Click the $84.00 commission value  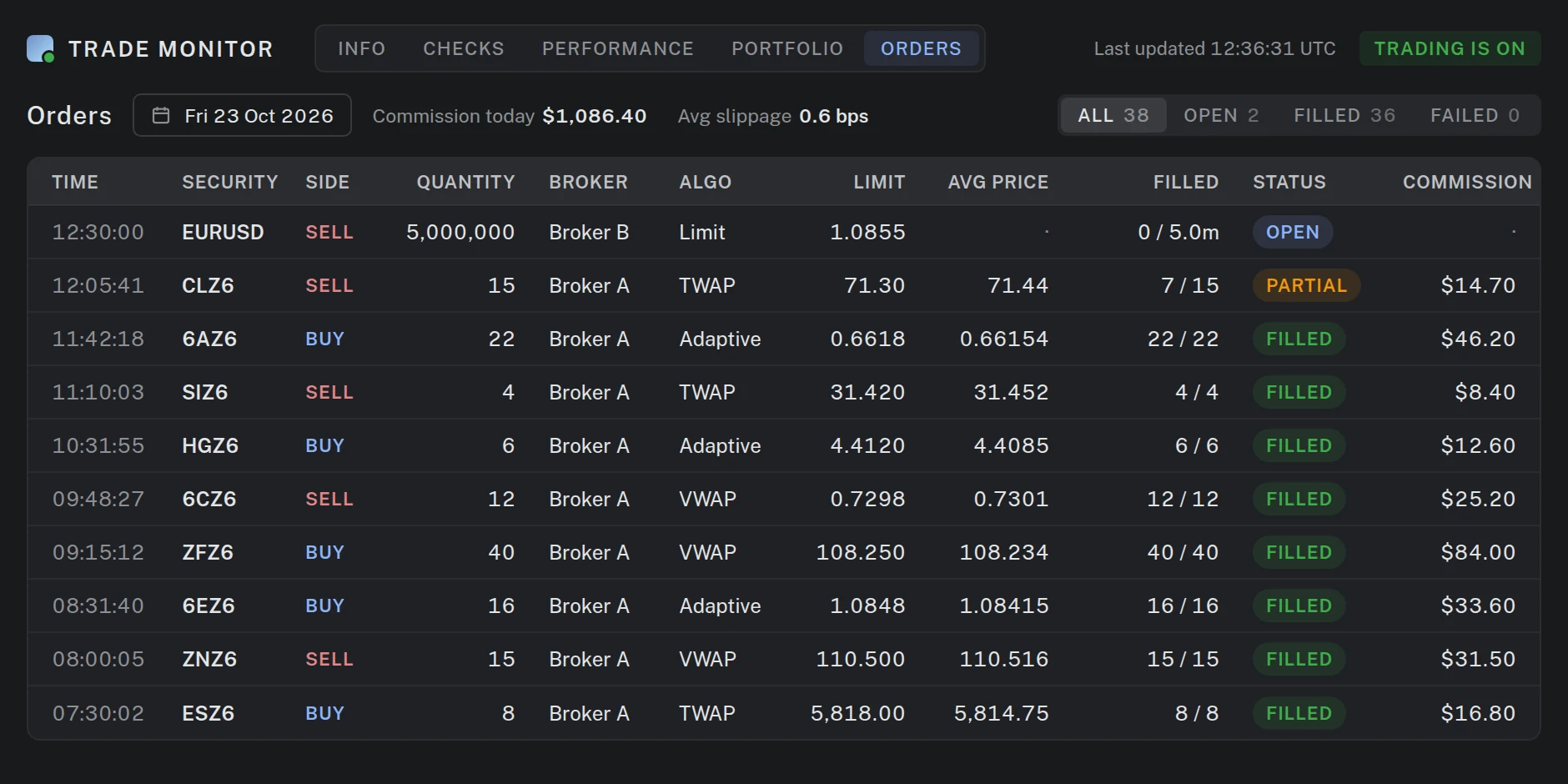(x=1478, y=552)
